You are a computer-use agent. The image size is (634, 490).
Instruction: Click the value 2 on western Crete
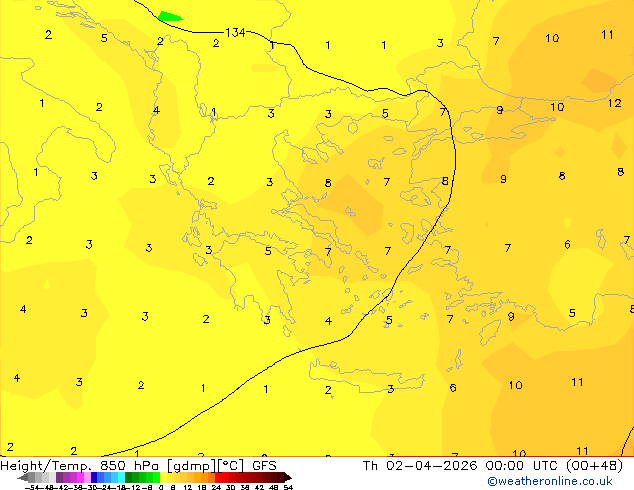[x=328, y=390]
